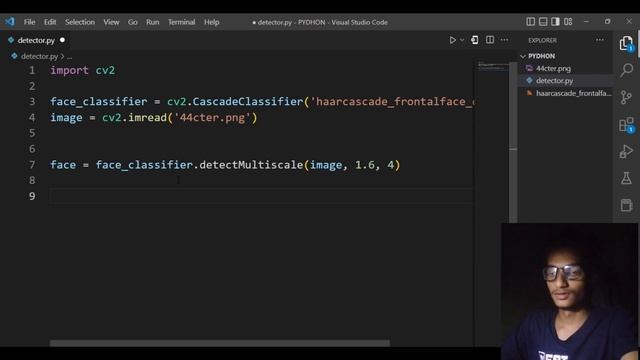Click unsaved dot on detector.py tab

tap(62, 40)
